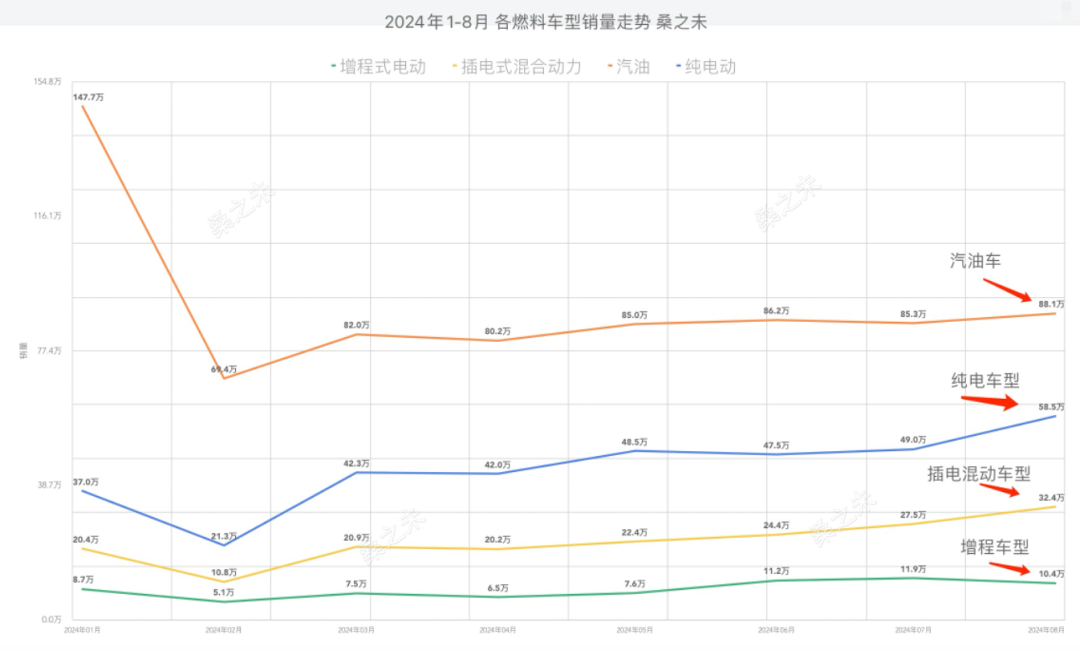Click the chart title text
The height and width of the screenshot is (663, 1080).
pos(538,22)
